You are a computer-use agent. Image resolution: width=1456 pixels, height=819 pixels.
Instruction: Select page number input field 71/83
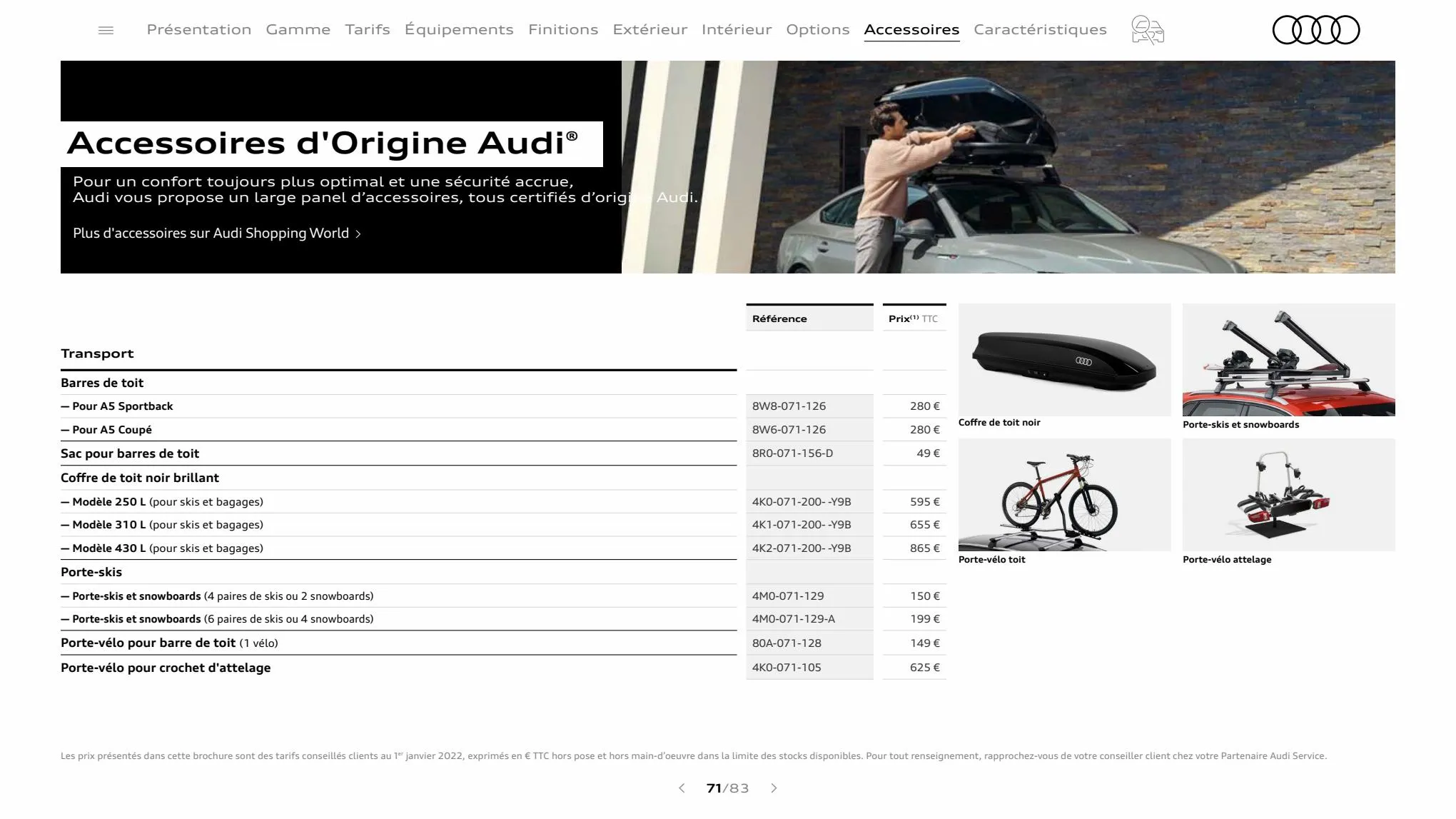pyautogui.click(x=714, y=788)
